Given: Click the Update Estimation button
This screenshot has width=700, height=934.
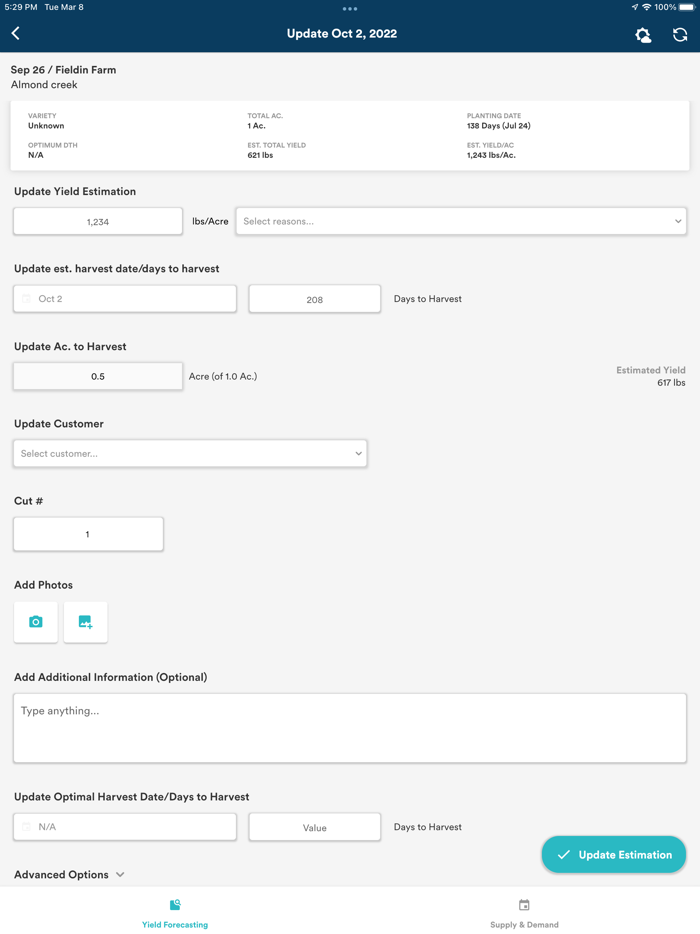Looking at the screenshot, I should click(x=614, y=854).
